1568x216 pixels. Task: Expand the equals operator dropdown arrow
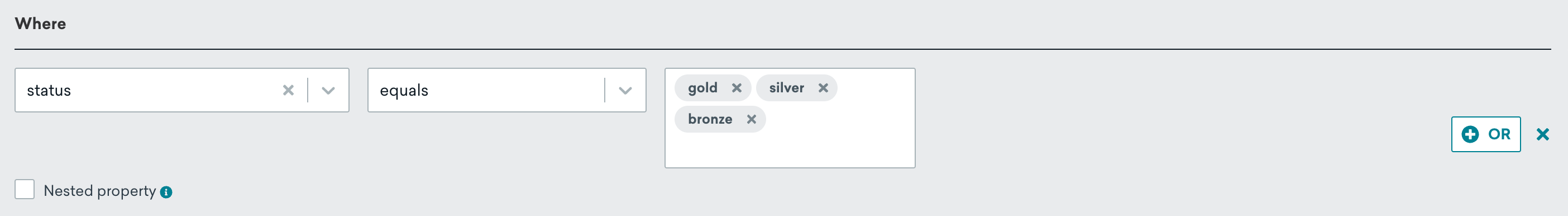(x=624, y=90)
